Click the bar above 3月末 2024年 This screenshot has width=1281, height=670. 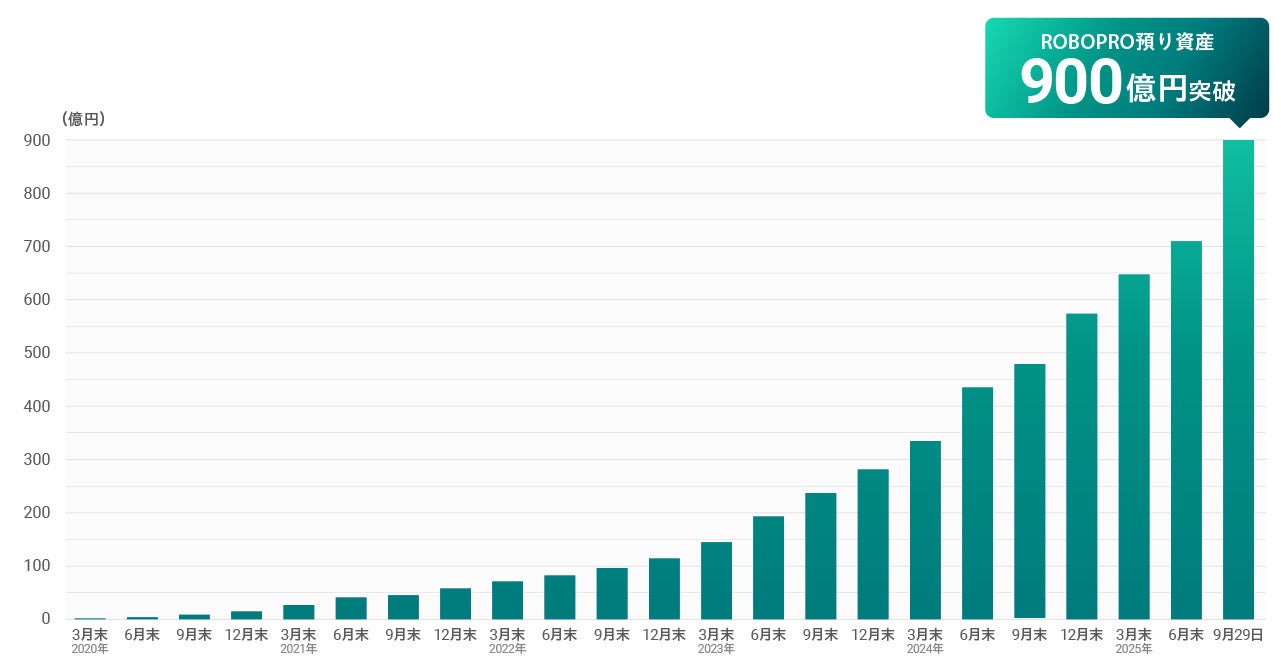click(x=925, y=530)
